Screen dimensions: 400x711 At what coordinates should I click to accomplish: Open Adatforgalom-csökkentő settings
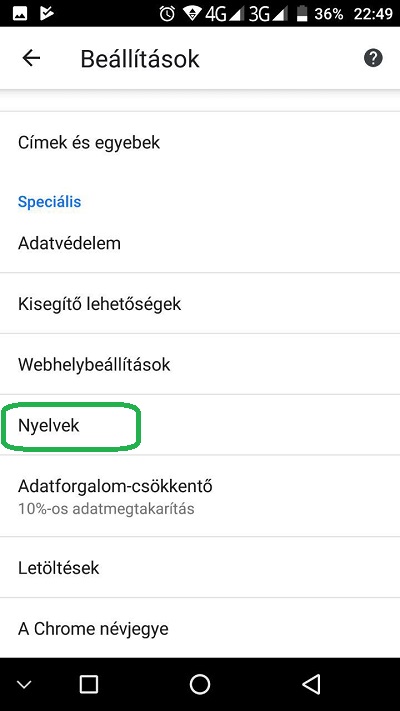coord(200,496)
